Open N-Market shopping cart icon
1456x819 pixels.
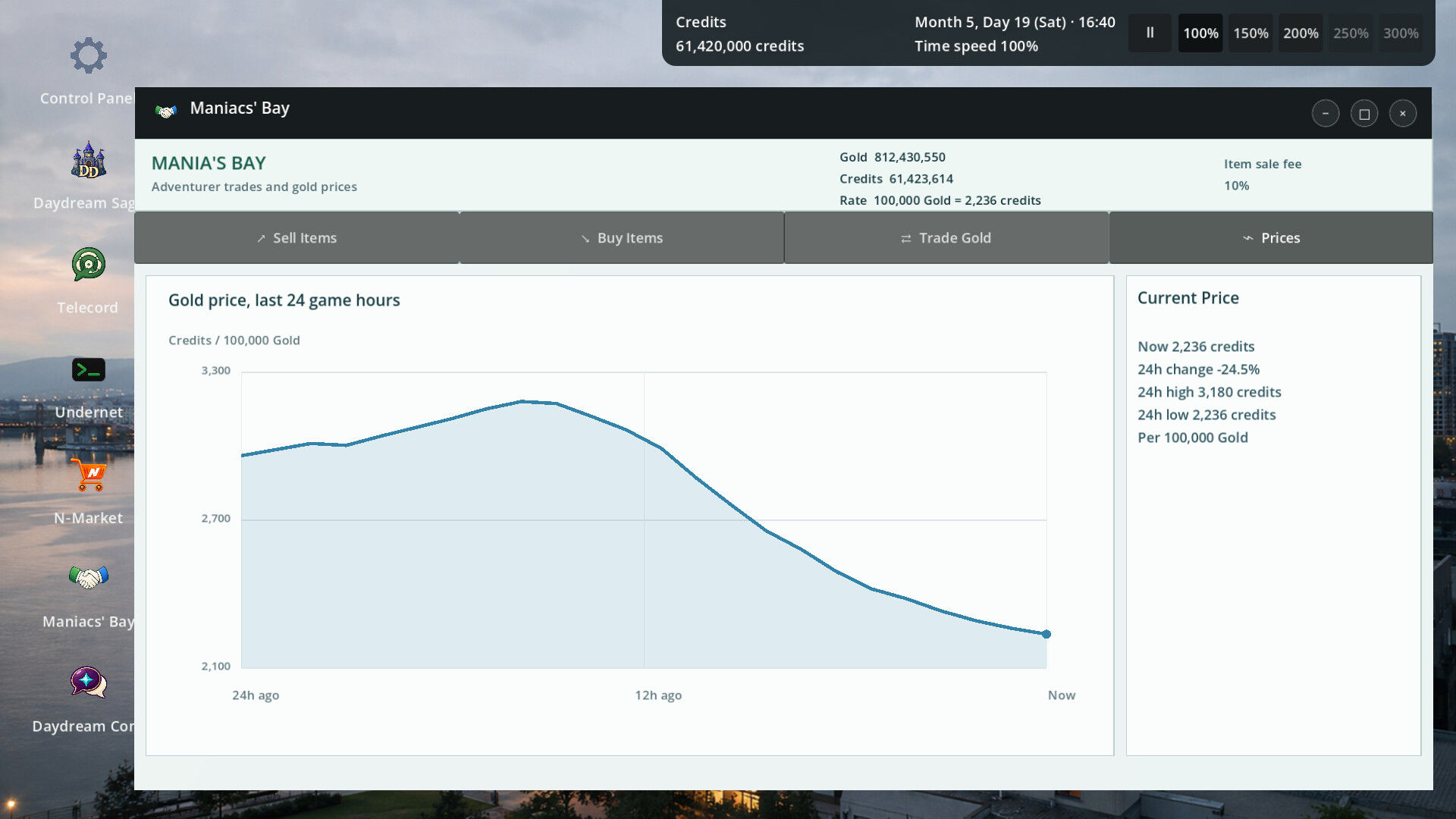point(89,475)
